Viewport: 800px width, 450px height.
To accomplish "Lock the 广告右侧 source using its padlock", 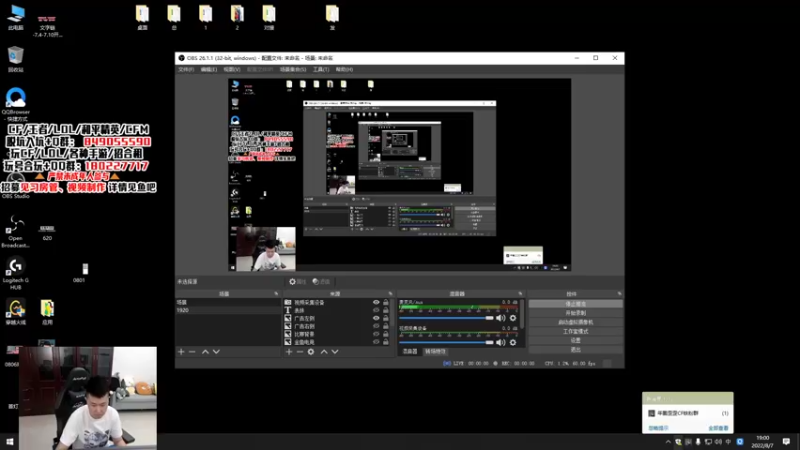I will (x=386, y=326).
